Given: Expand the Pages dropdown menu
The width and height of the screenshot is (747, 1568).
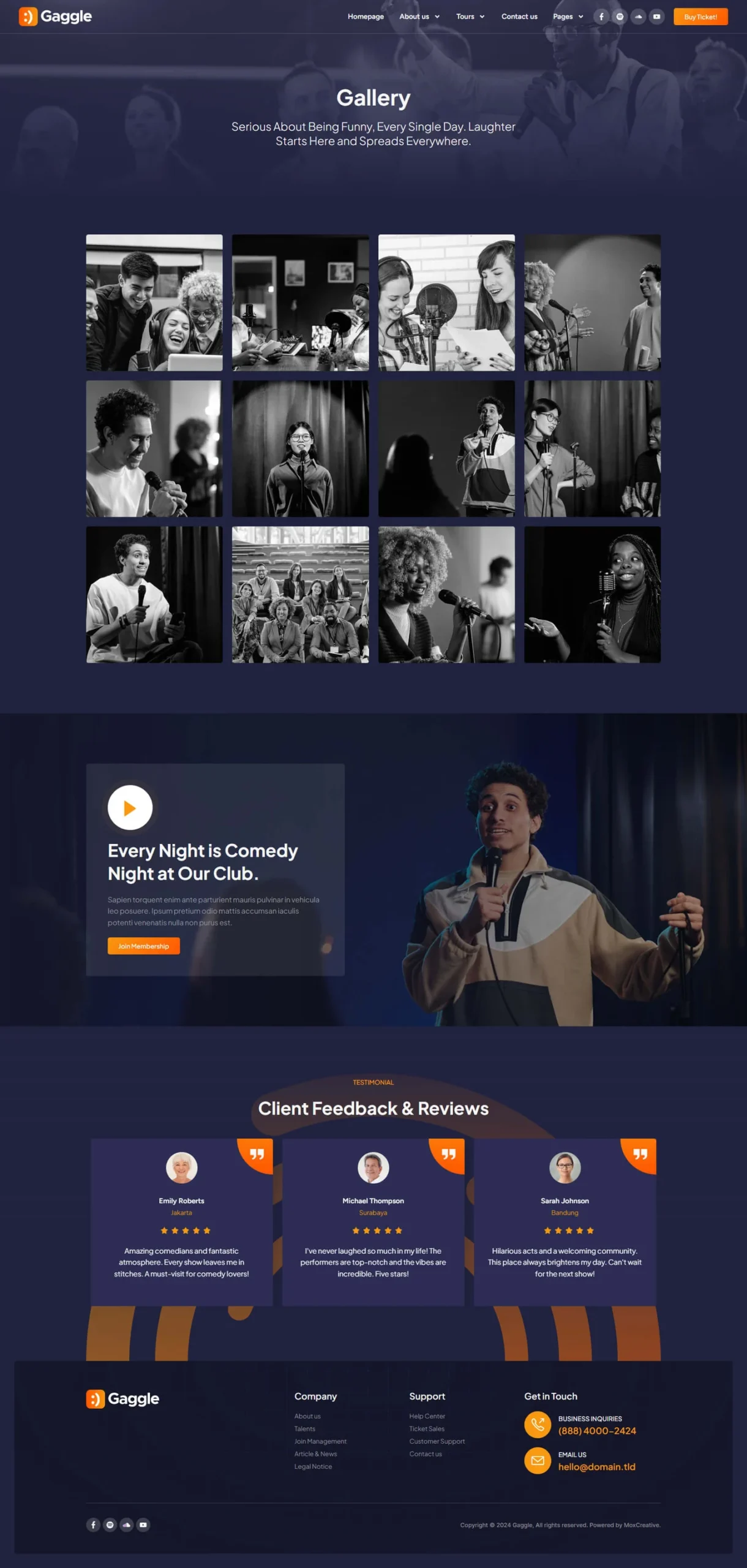Looking at the screenshot, I should 568,17.
